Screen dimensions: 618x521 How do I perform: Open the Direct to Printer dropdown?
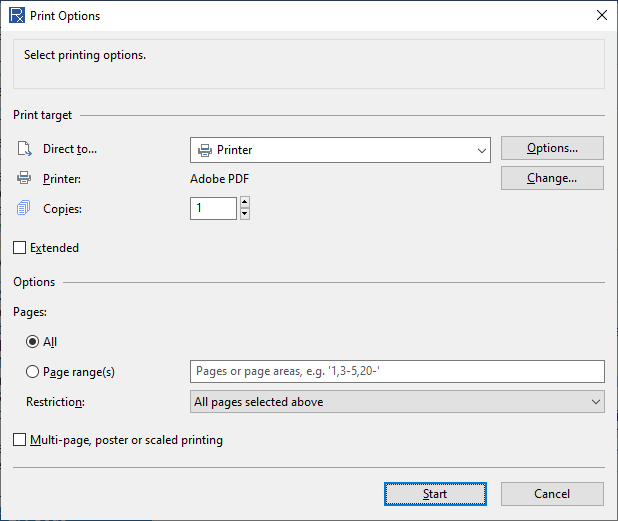pos(340,150)
